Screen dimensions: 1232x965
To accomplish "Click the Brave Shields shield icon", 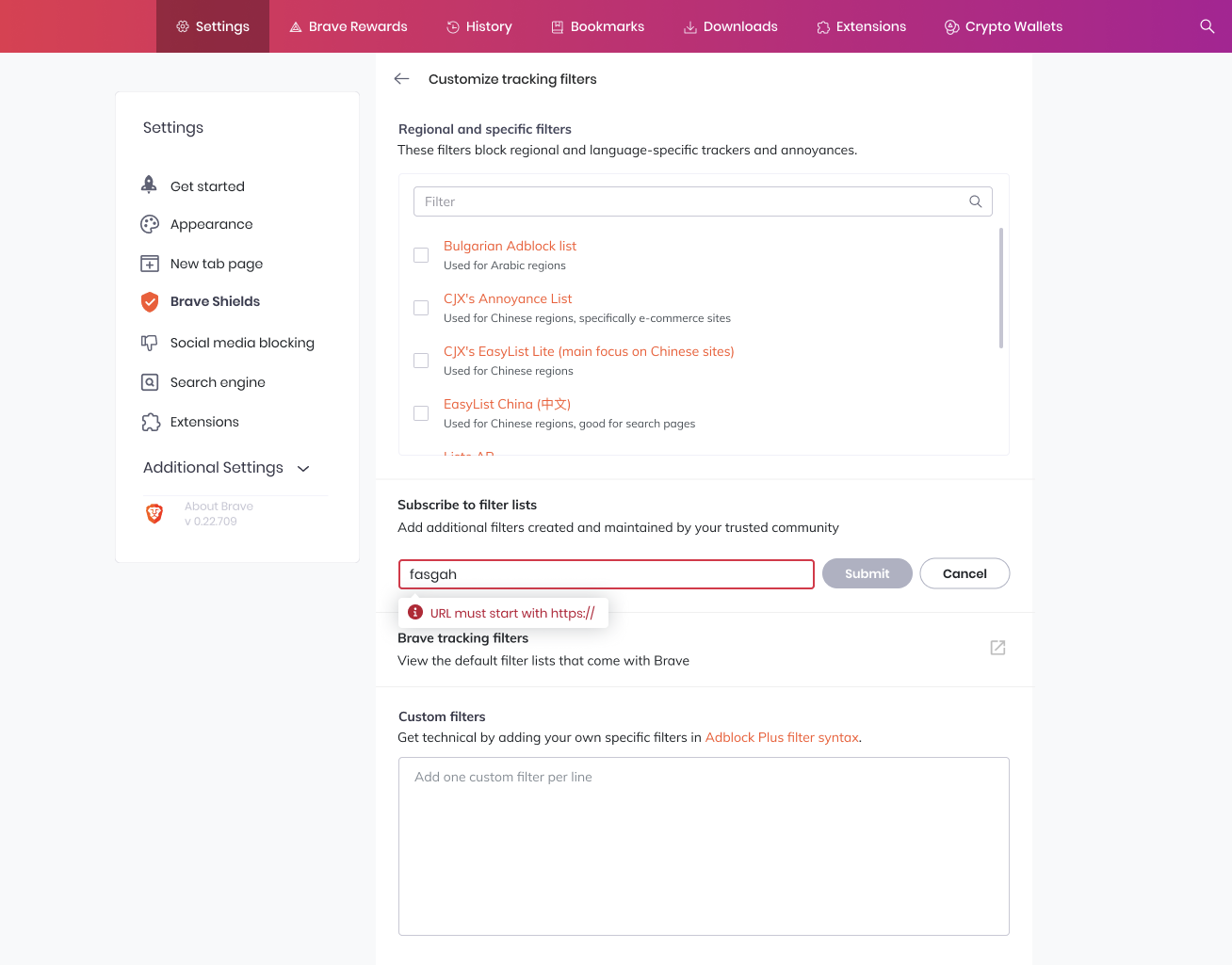I will [150, 301].
